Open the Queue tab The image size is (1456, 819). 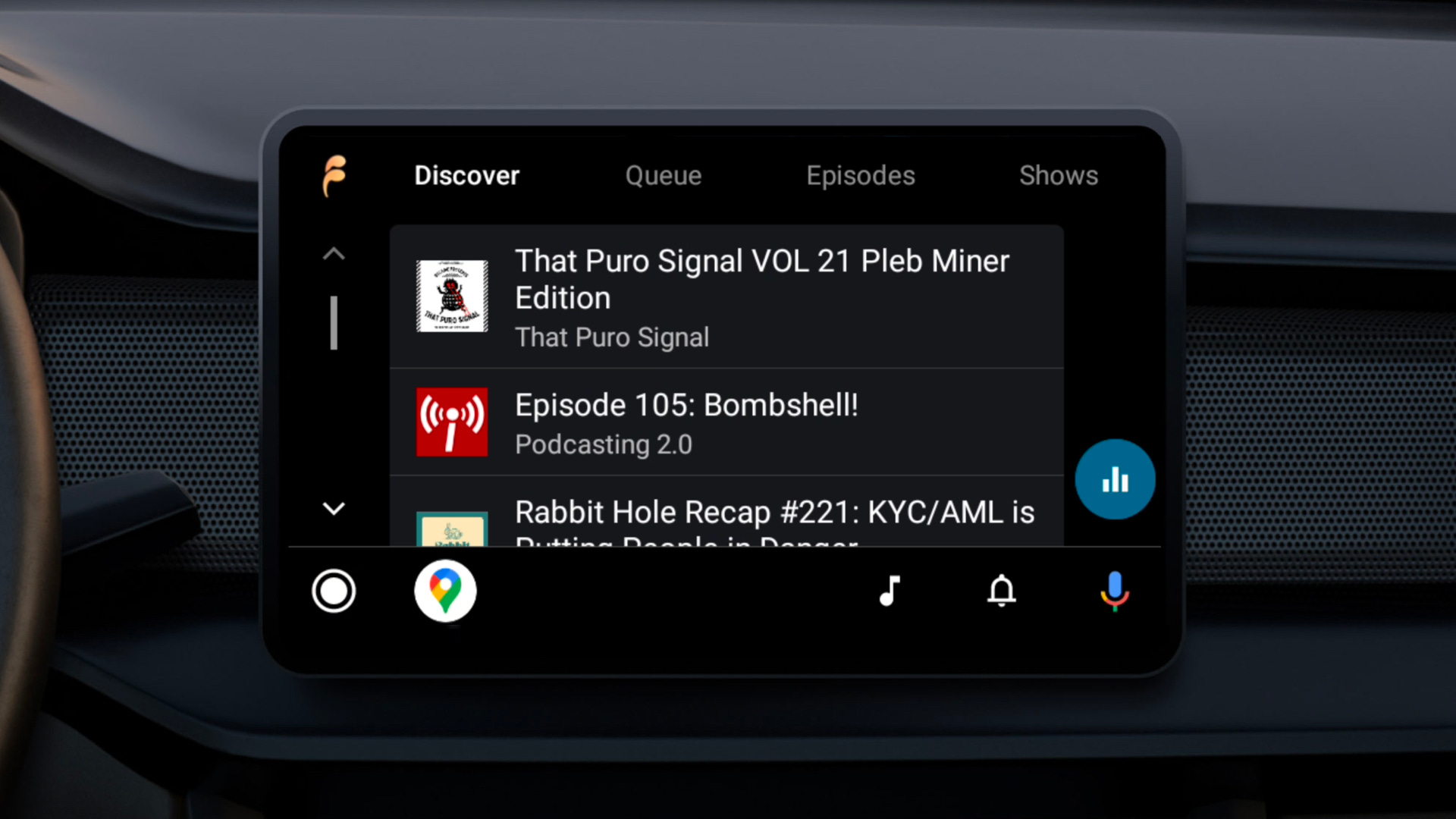click(664, 176)
